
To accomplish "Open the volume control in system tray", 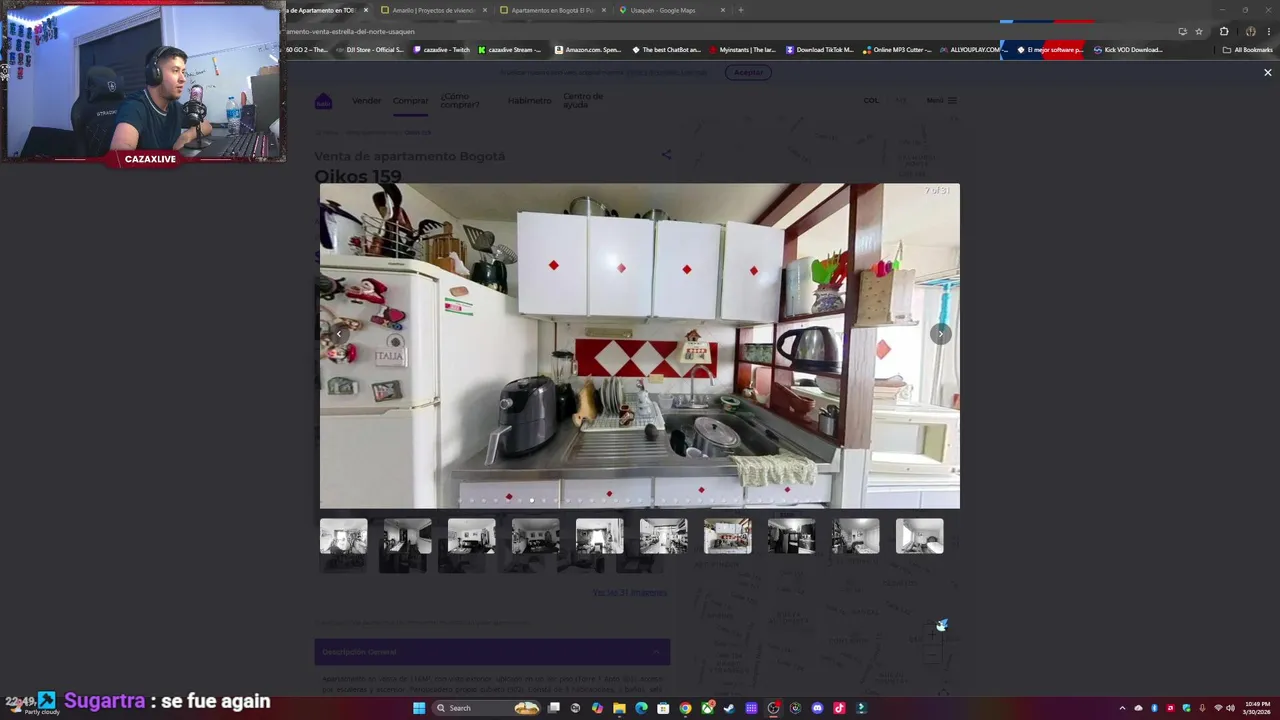I will click(x=1231, y=708).
